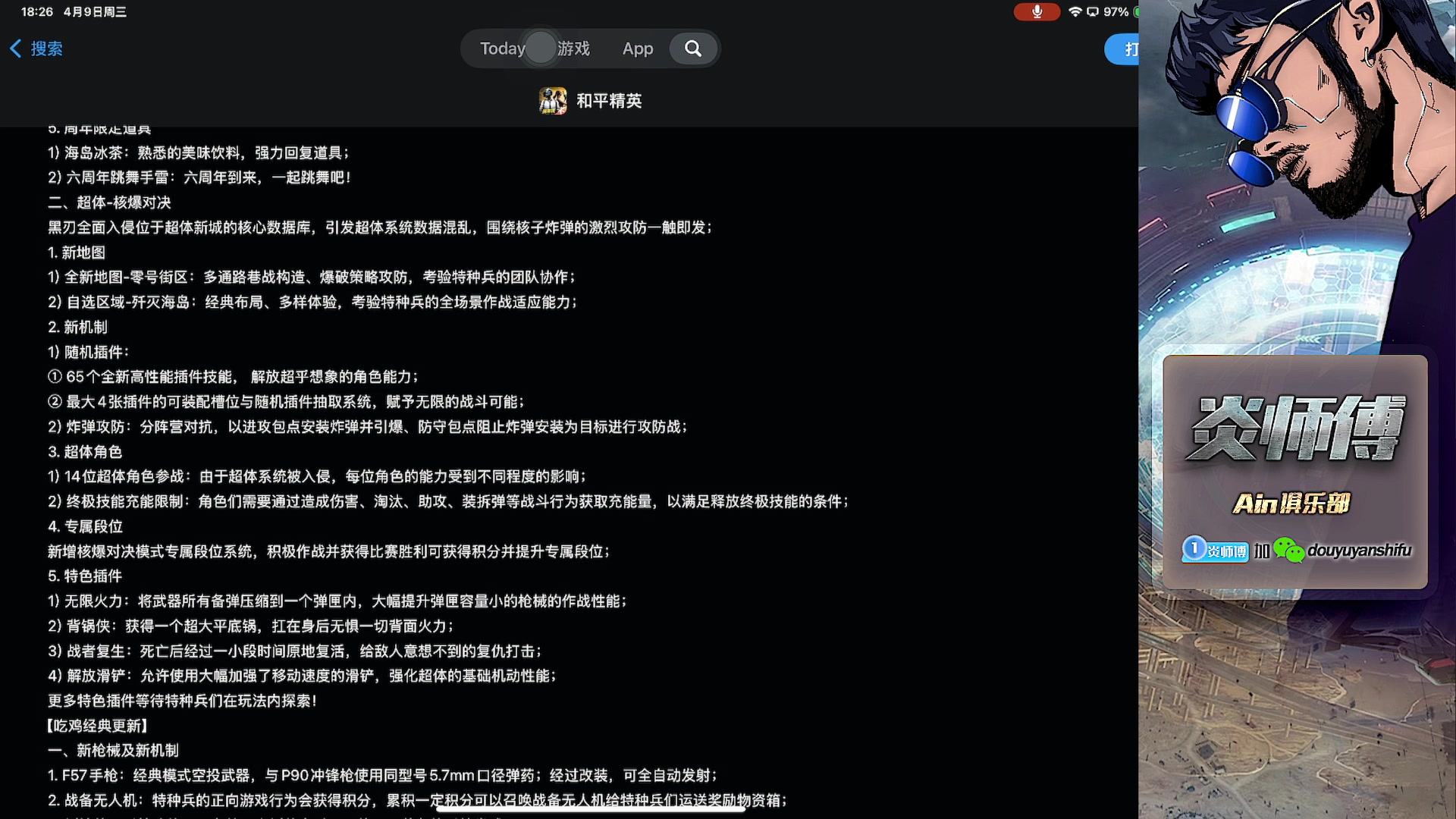1456x819 pixels.
Task: Tap the 97% battery indicator
Action: [x=1121, y=11]
